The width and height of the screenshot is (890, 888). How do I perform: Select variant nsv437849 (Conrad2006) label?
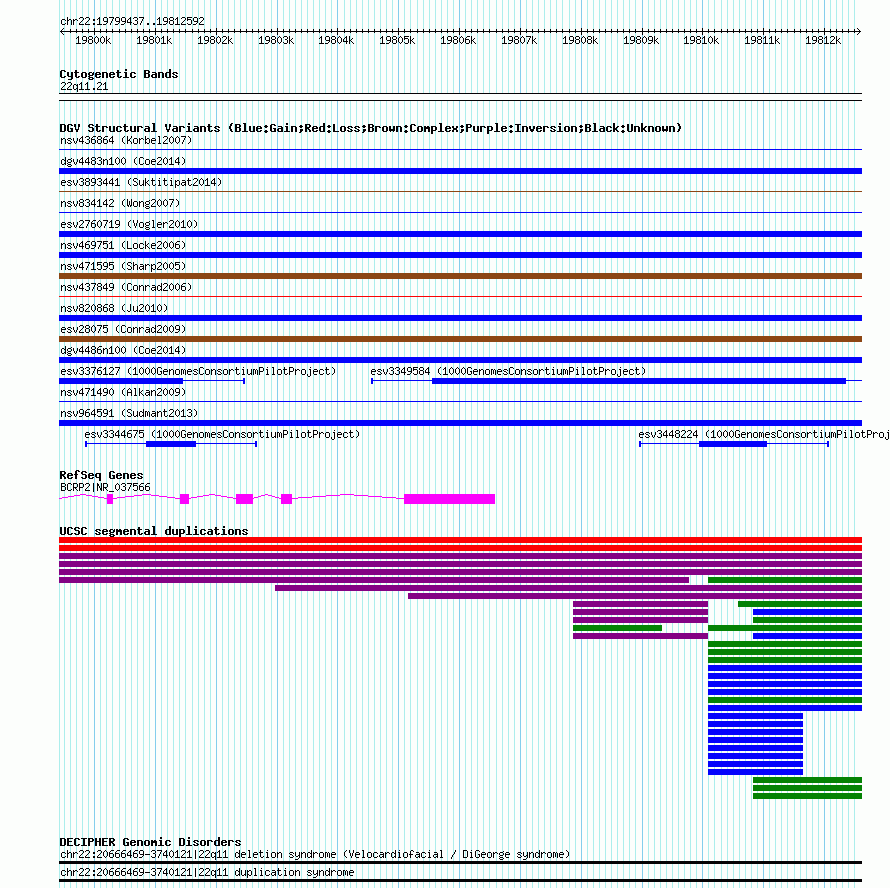[126, 287]
